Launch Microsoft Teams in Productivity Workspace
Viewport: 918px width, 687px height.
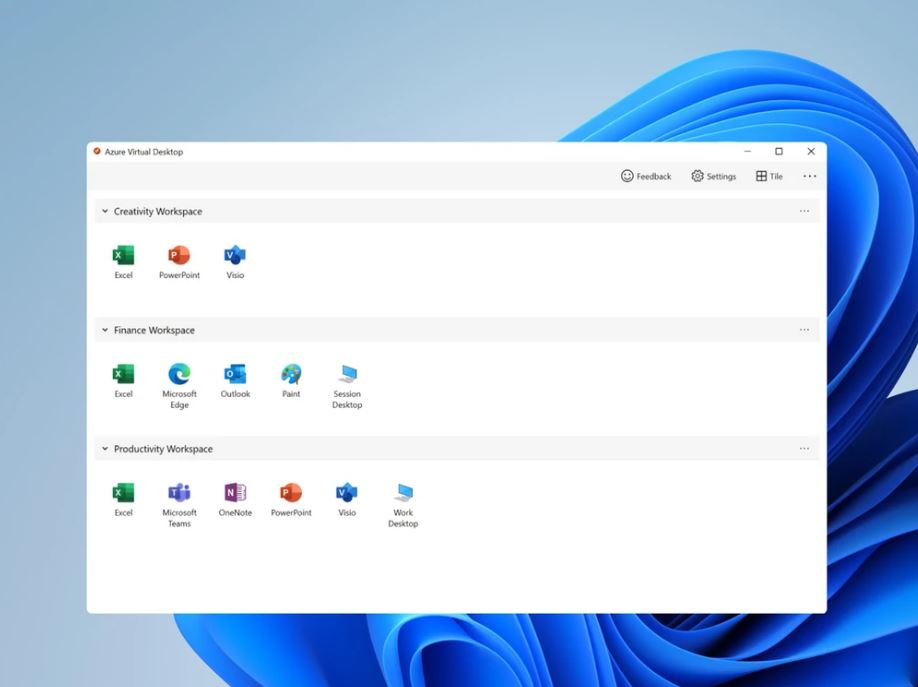click(x=179, y=493)
